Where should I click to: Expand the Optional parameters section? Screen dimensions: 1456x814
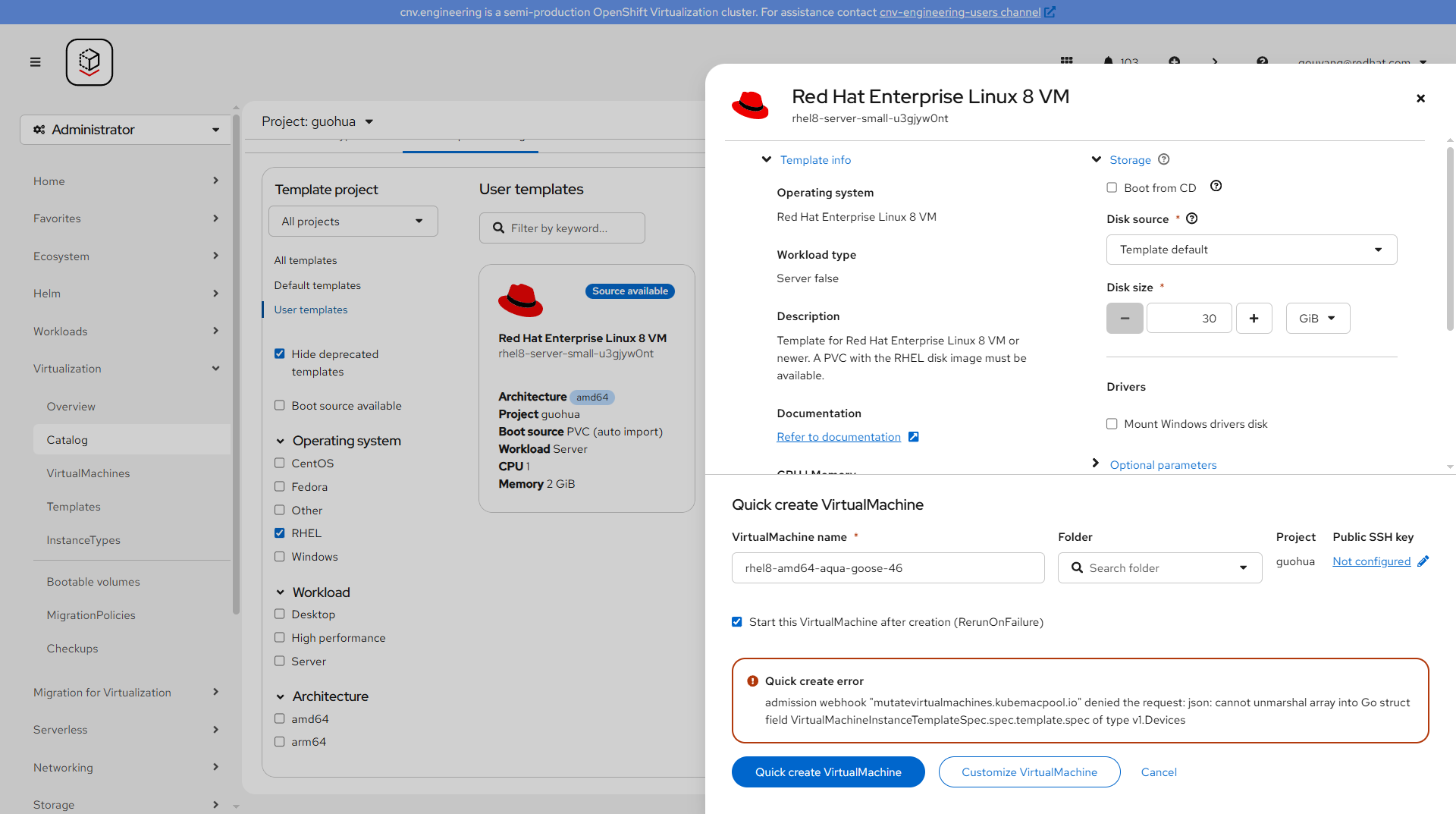pyautogui.click(x=1163, y=465)
